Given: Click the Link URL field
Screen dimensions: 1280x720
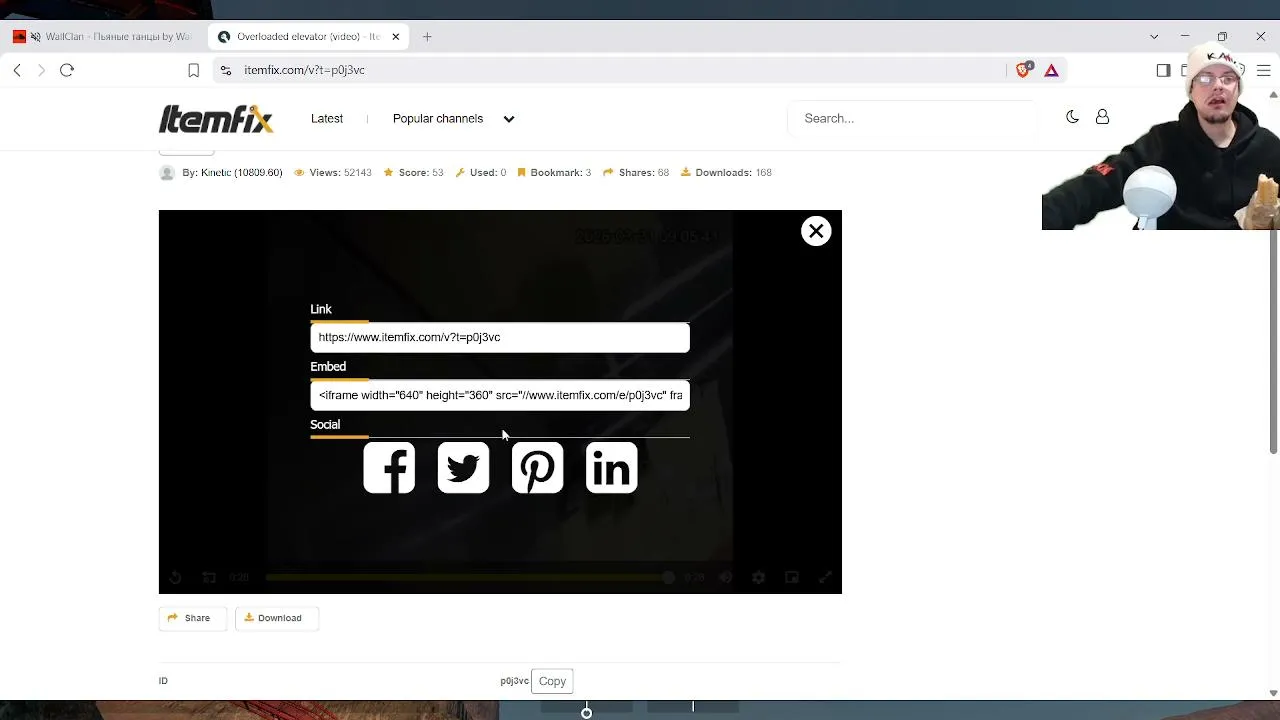Looking at the screenshot, I should (500, 337).
